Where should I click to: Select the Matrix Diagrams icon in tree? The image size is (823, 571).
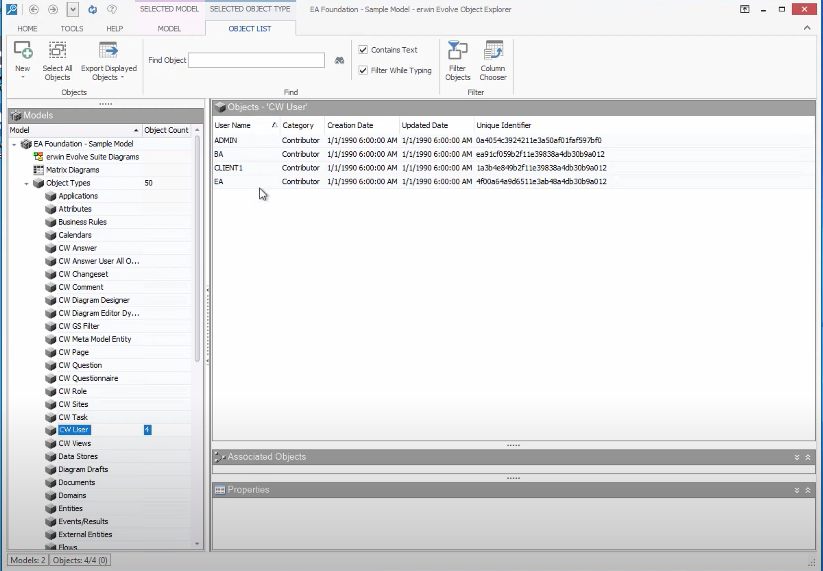pyautogui.click(x=38, y=170)
